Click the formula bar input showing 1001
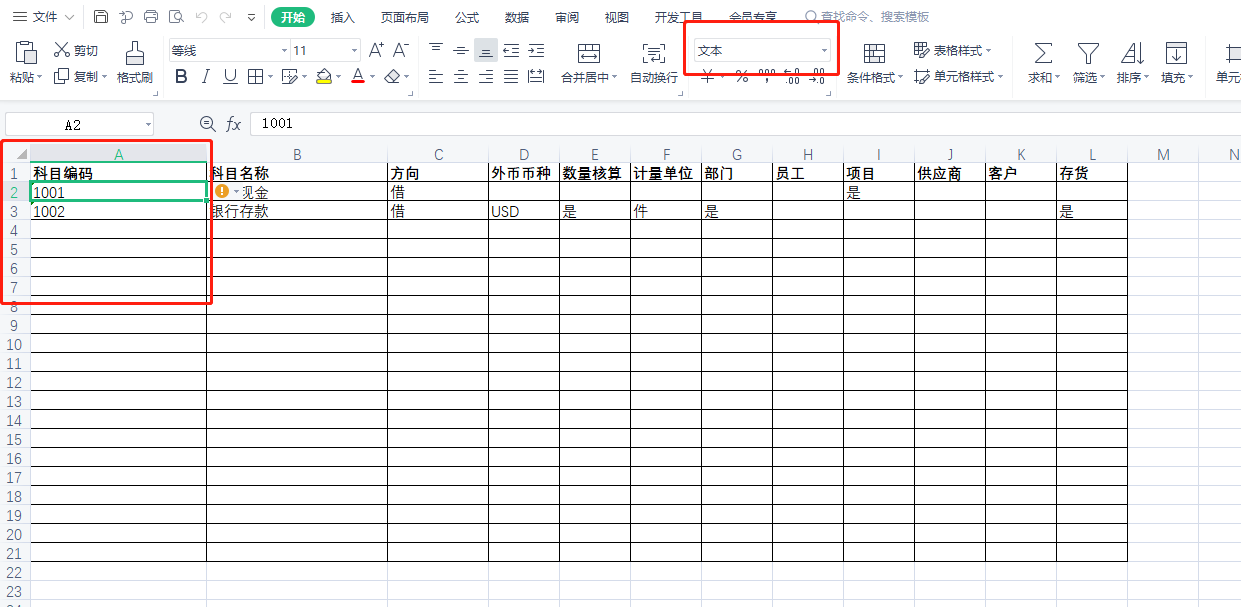1241x607 pixels. (745, 123)
